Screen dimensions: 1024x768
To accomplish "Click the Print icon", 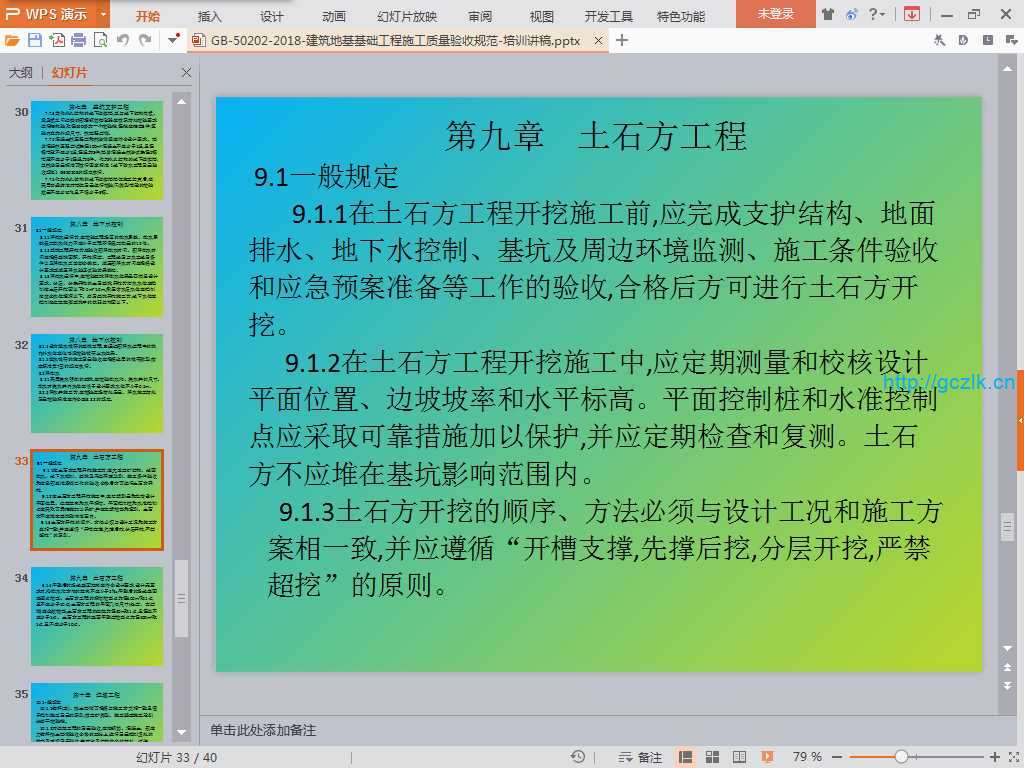I will (x=79, y=40).
